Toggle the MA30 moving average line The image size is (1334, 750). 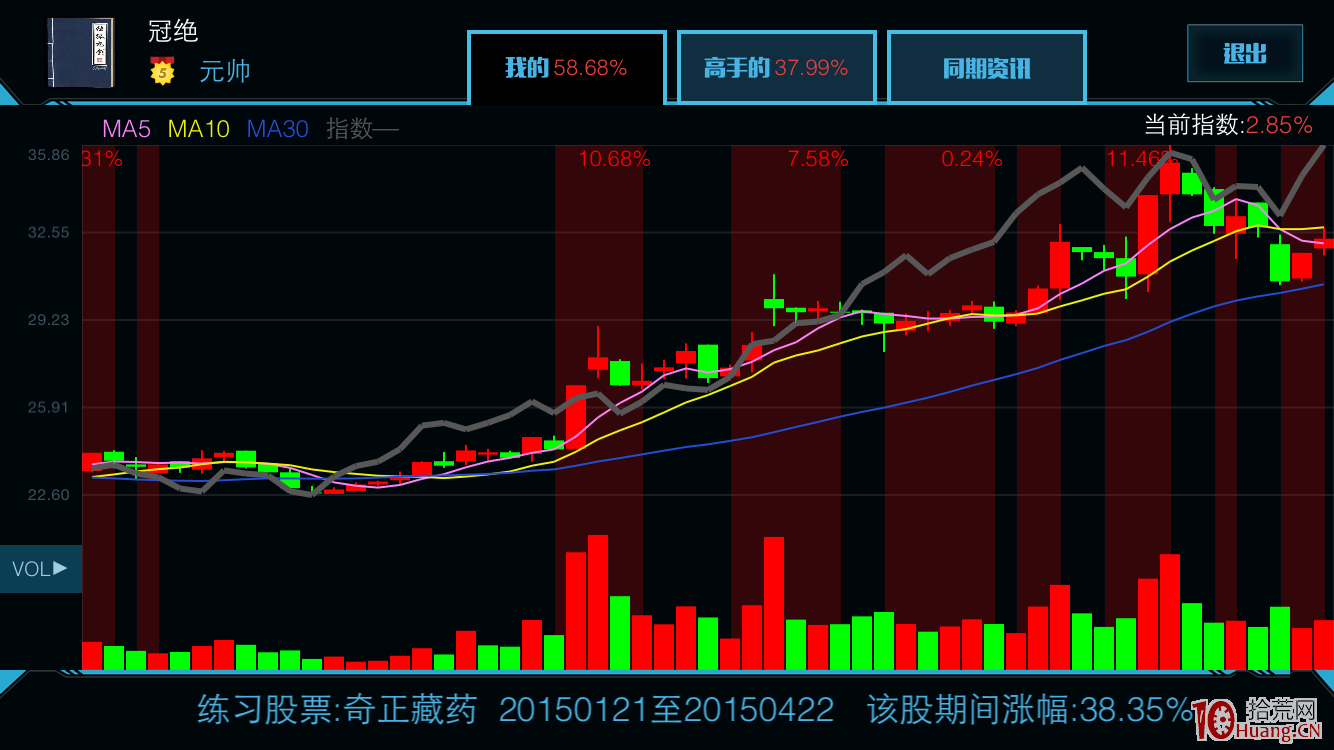[x=277, y=130]
